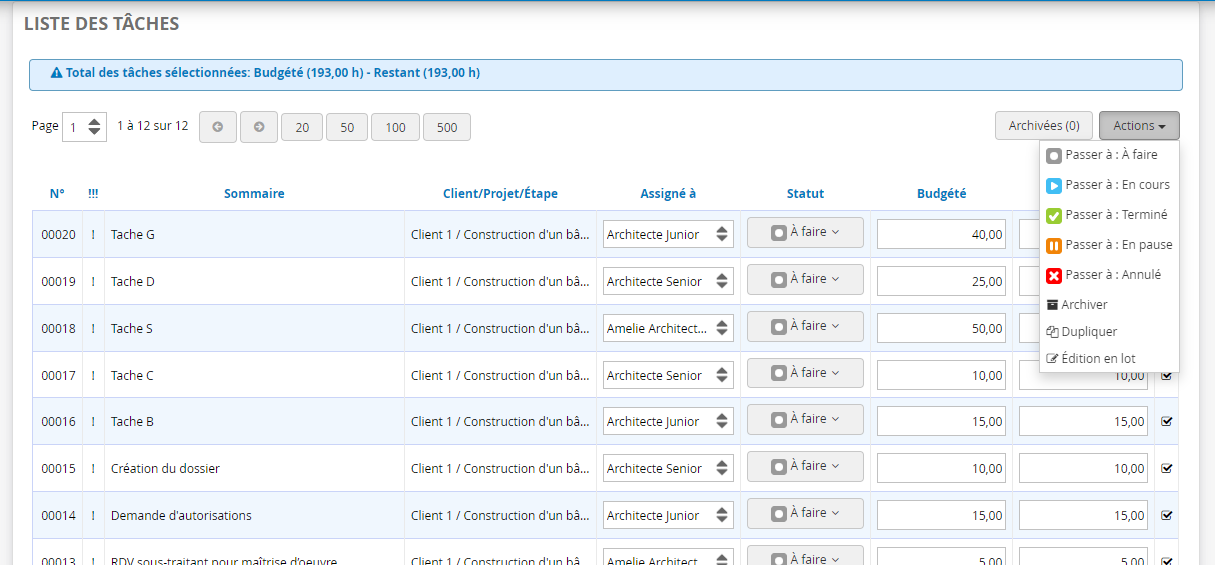Select Dupliquer from Actions menu
The image size is (1215, 565).
1109,332
